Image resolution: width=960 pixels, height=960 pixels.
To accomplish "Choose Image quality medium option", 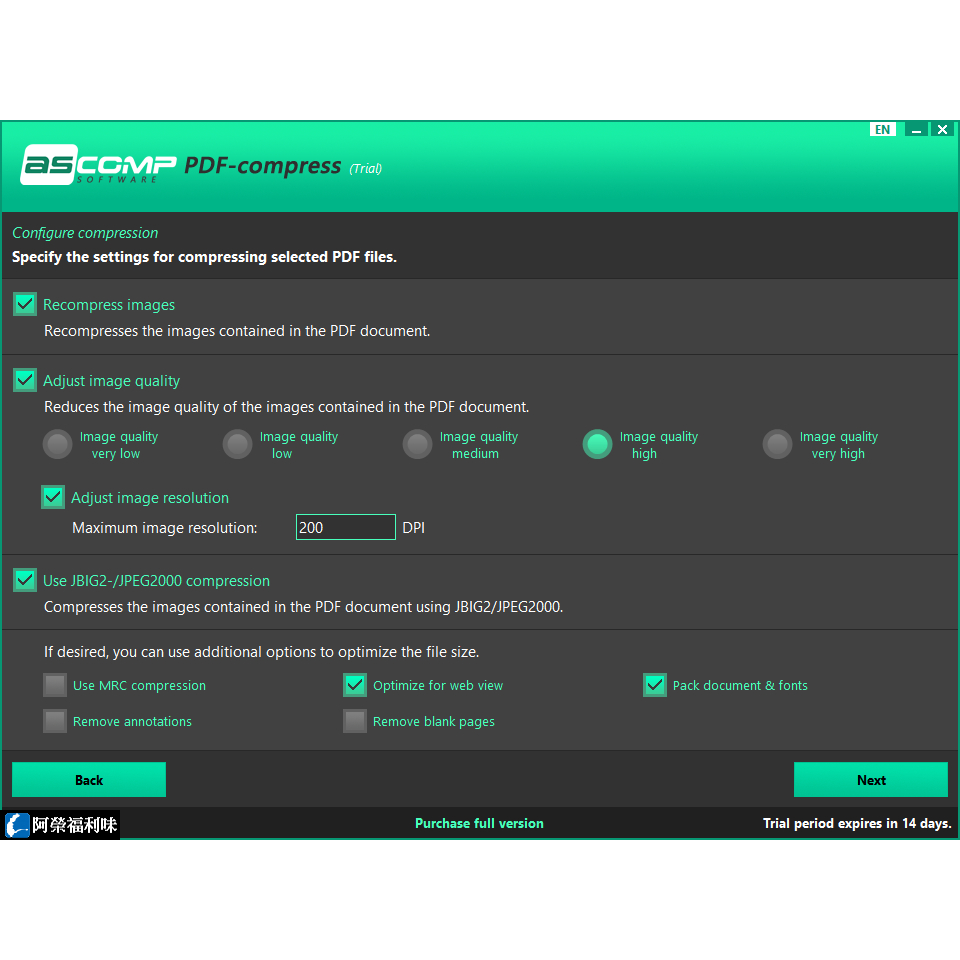I will (x=418, y=444).
